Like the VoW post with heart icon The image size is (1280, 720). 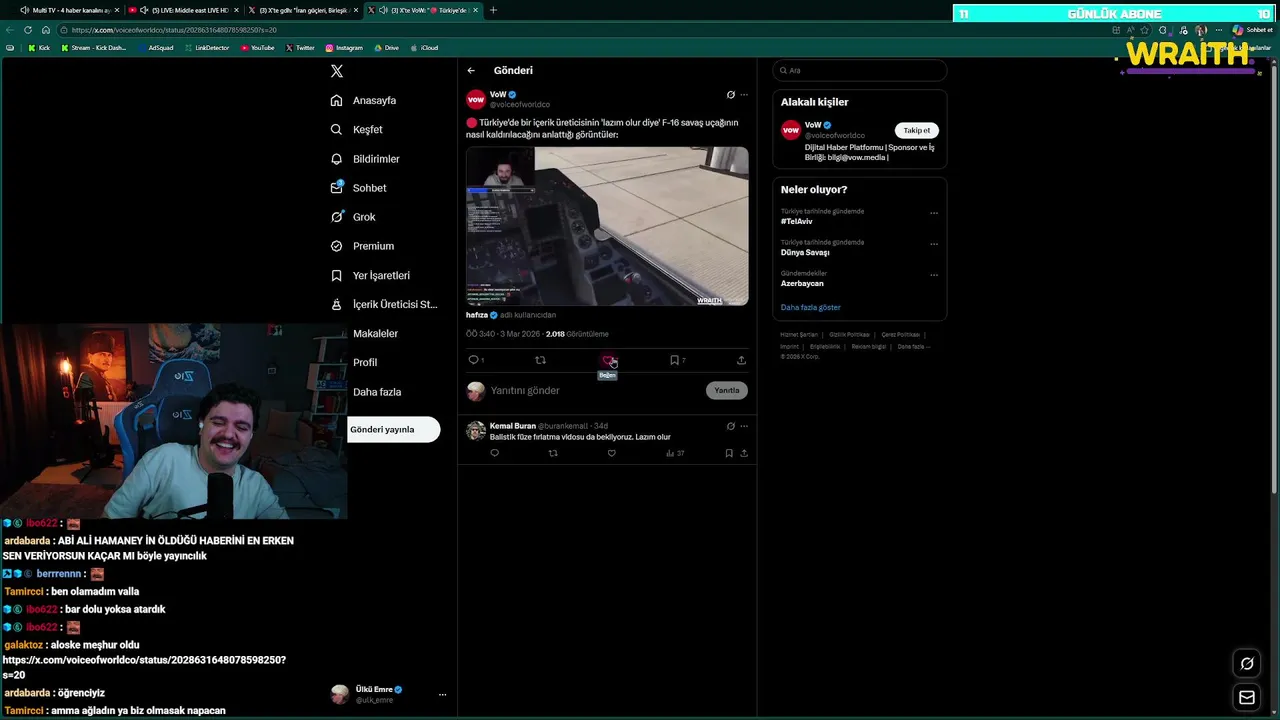pos(608,360)
